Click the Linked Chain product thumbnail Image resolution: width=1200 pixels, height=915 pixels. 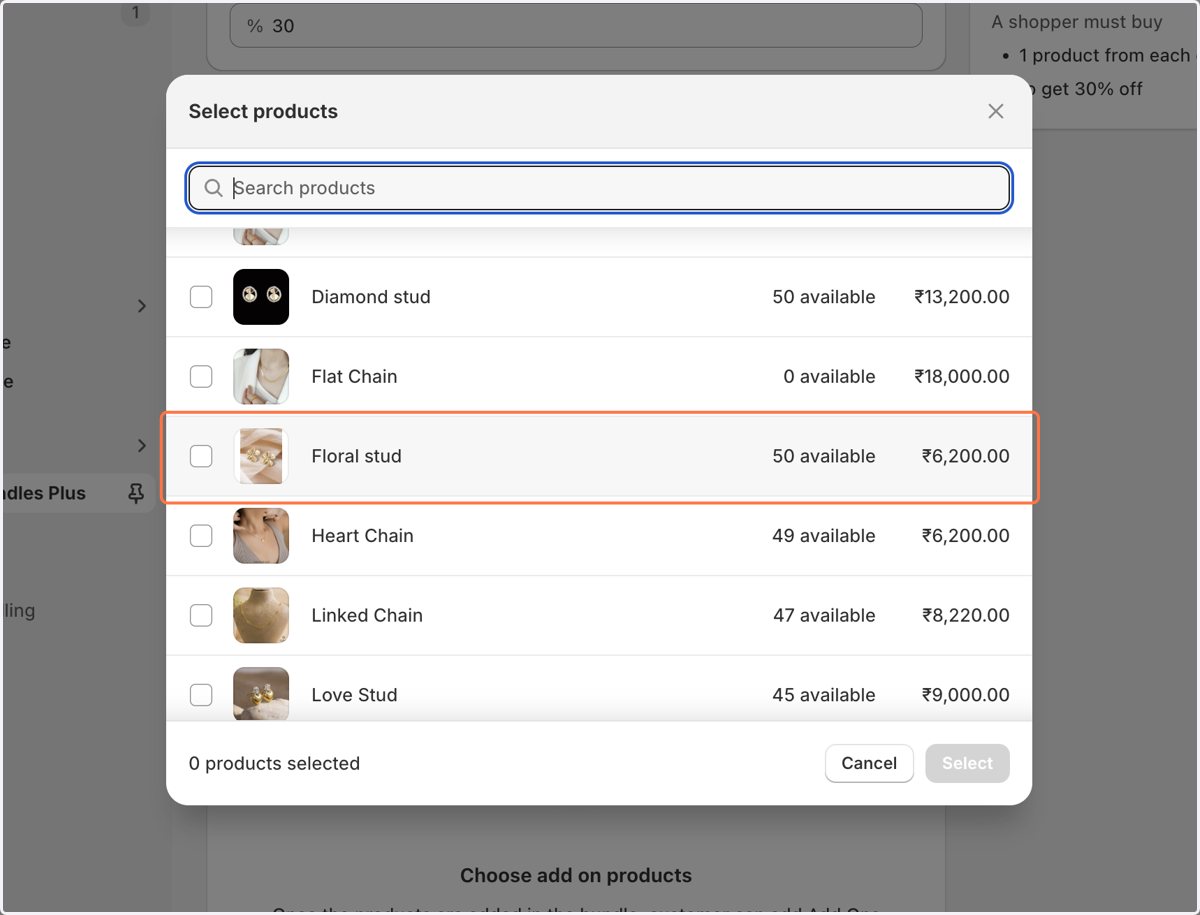click(261, 615)
